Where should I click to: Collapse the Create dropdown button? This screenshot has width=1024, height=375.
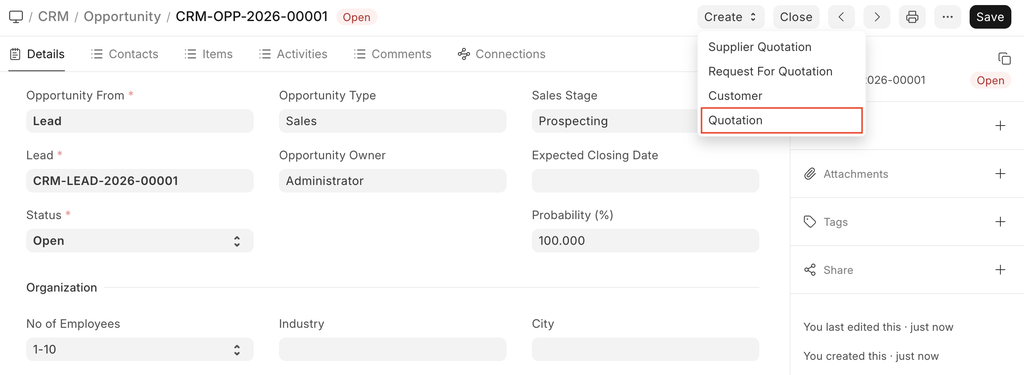click(x=731, y=17)
